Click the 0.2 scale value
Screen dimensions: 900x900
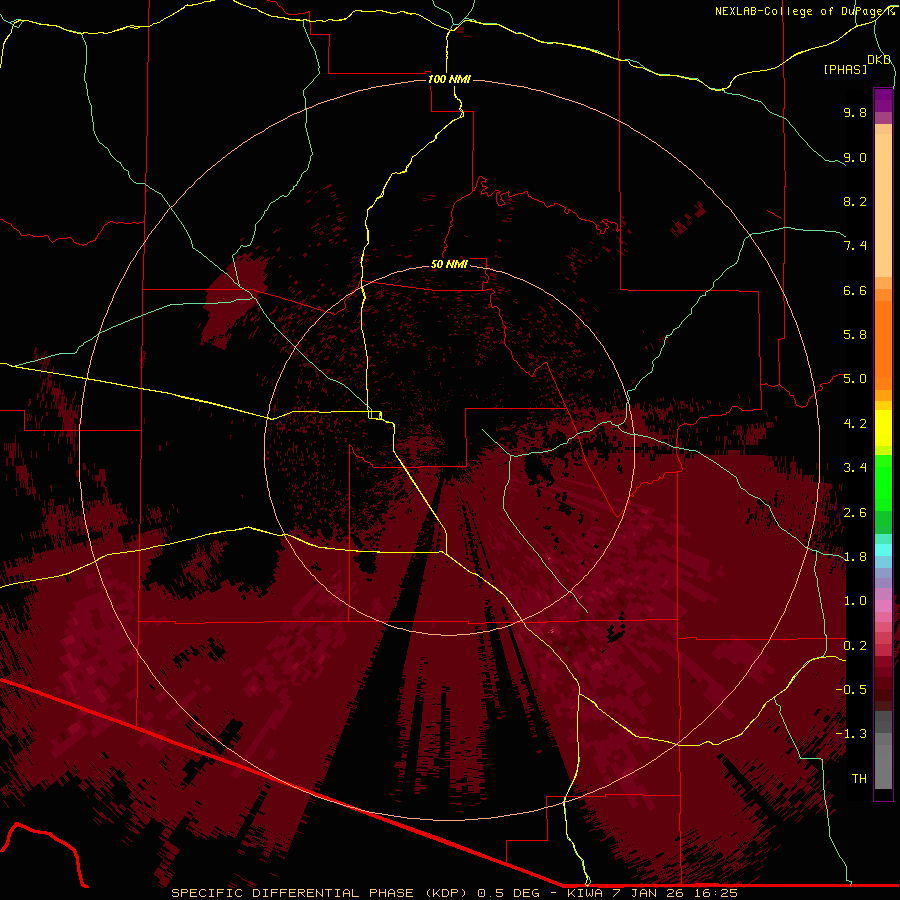coord(855,646)
